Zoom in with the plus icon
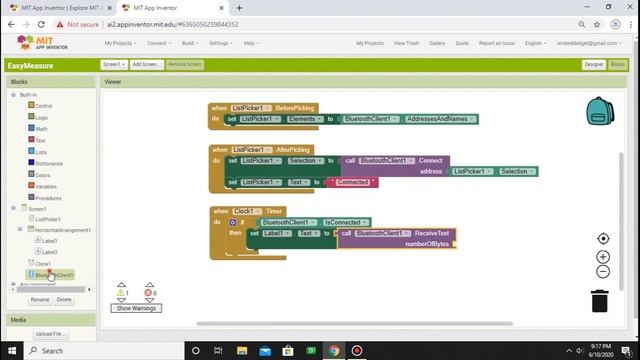The image size is (640, 360). point(603,257)
